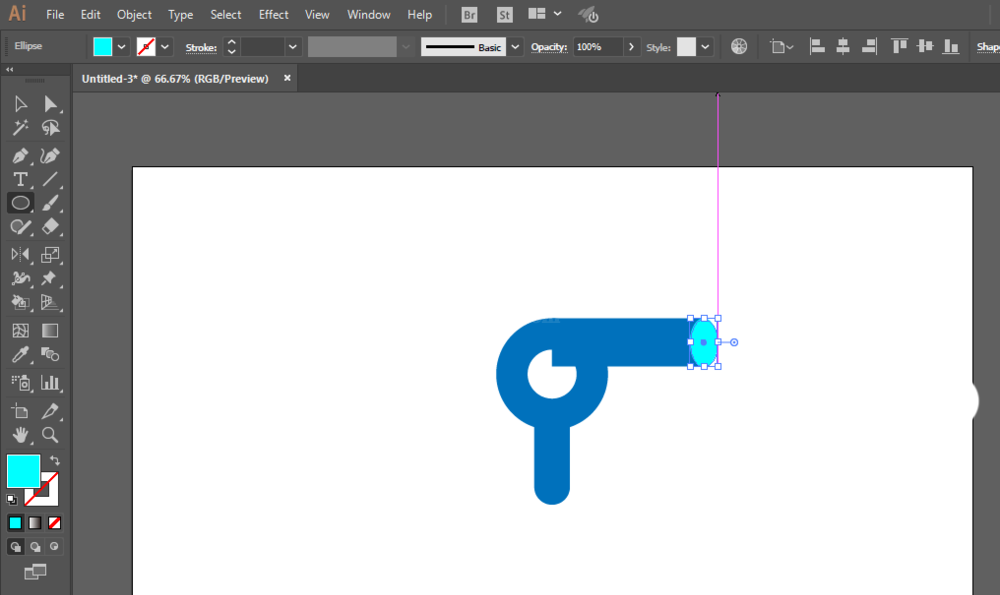Choose the Direct Selection tool
This screenshot has height=595, width=1000.
(50, 104)
